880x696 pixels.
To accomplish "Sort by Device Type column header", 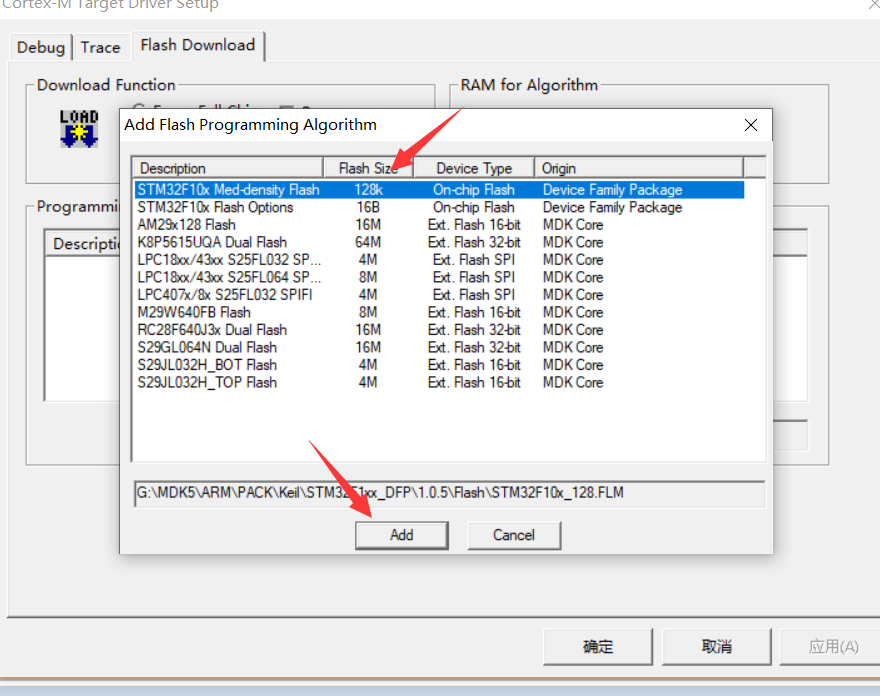I will tap(474, 168).
